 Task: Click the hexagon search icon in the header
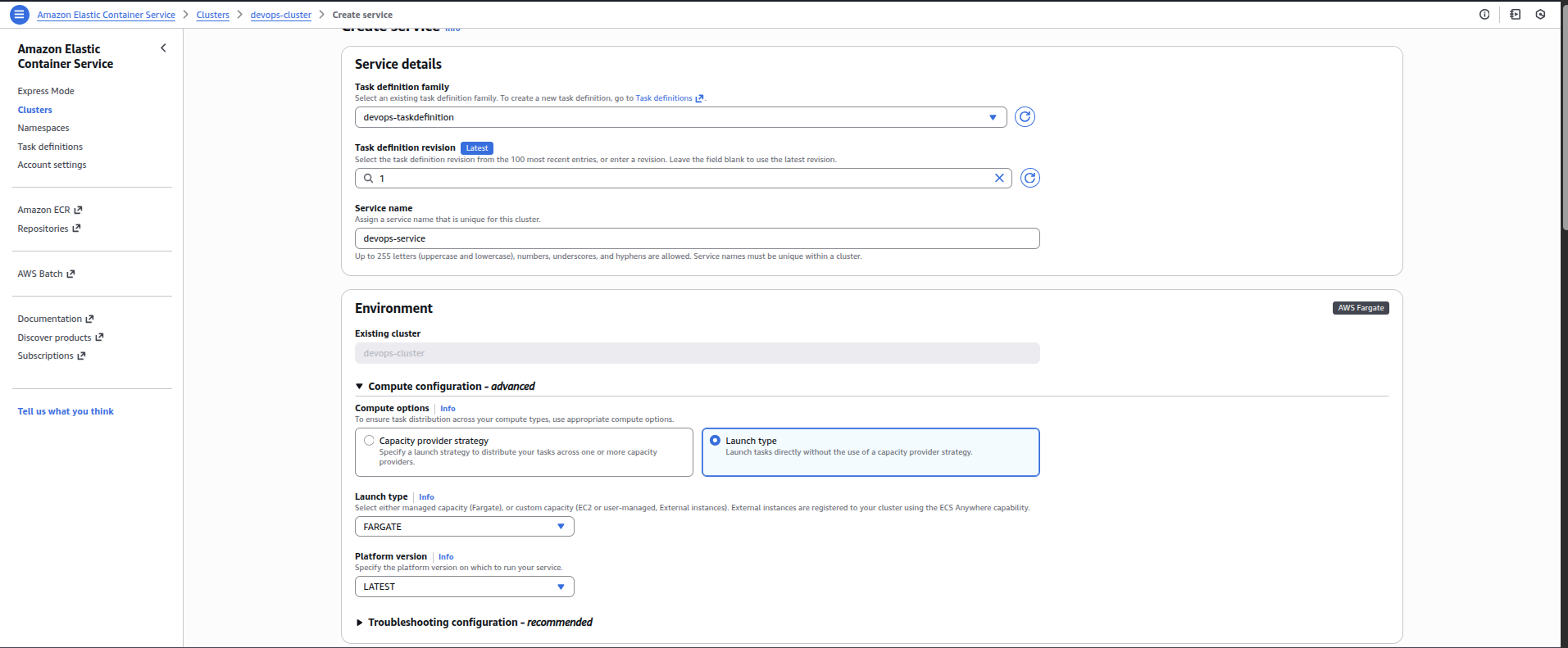tap(1541, 15)
